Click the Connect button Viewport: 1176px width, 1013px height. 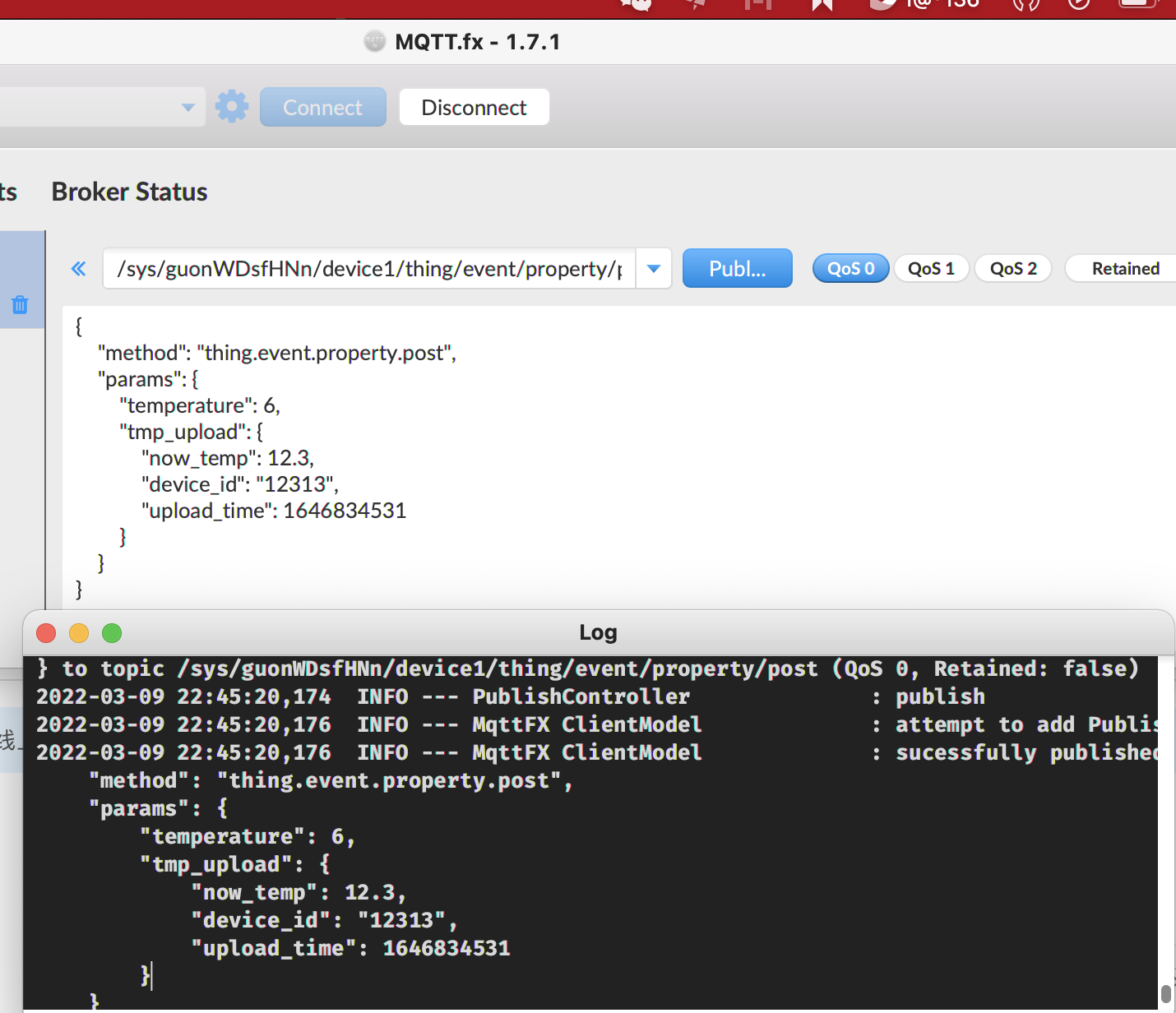(x=323, y=107)
